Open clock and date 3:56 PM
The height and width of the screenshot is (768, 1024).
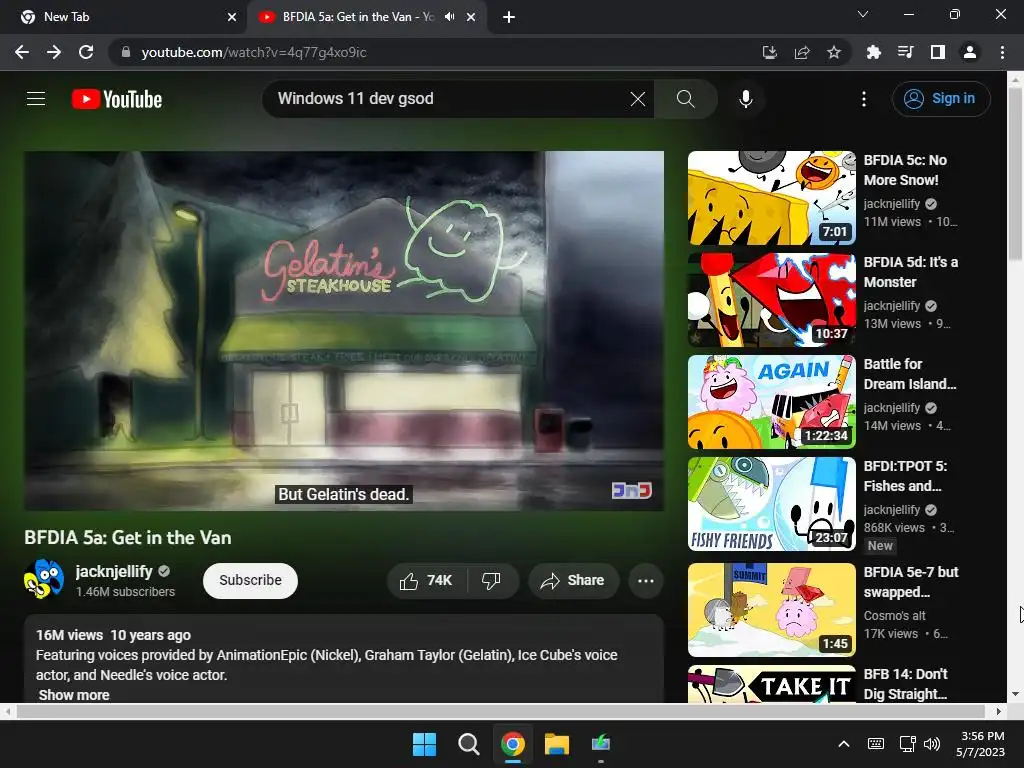coord(982,743)
